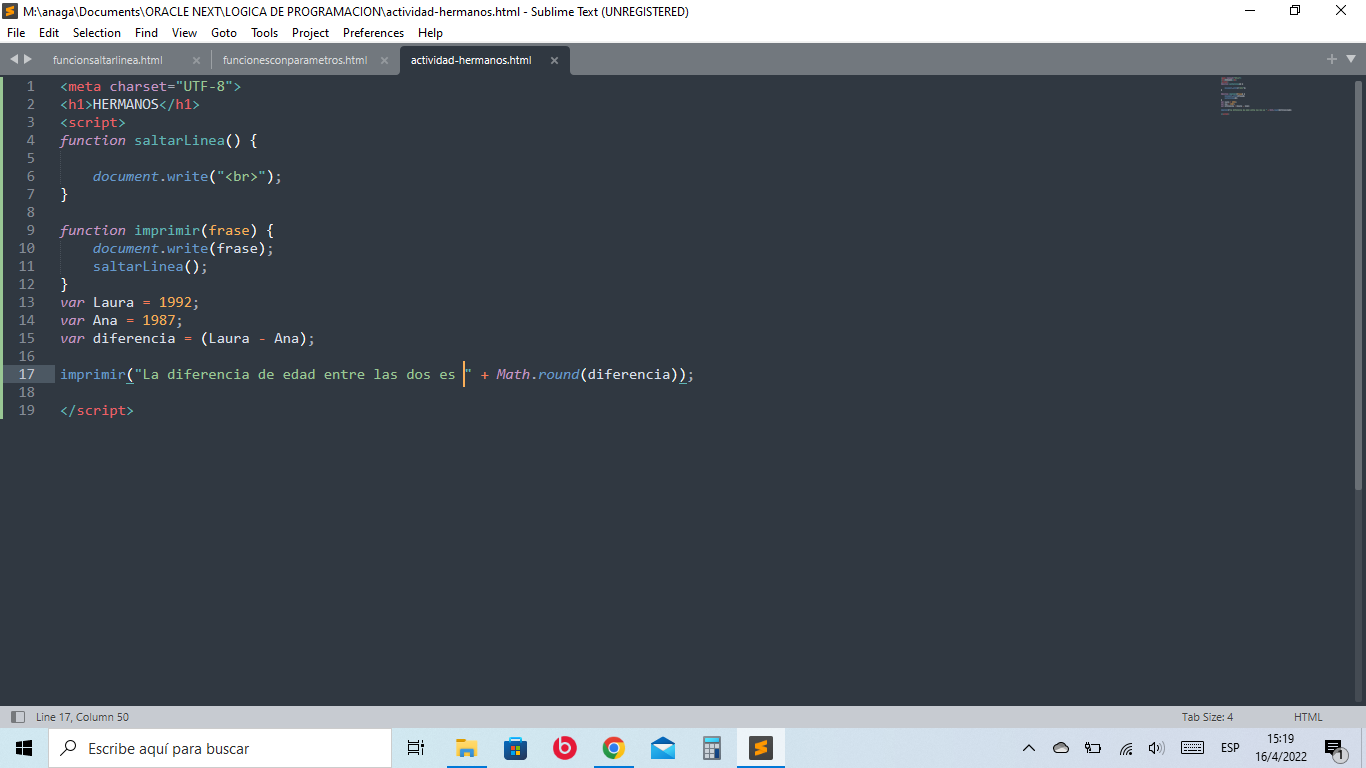Go to next tab with right arrow
Image resolution: width=1366 pixels, height=768 pixels.
(x=27, y=60)
